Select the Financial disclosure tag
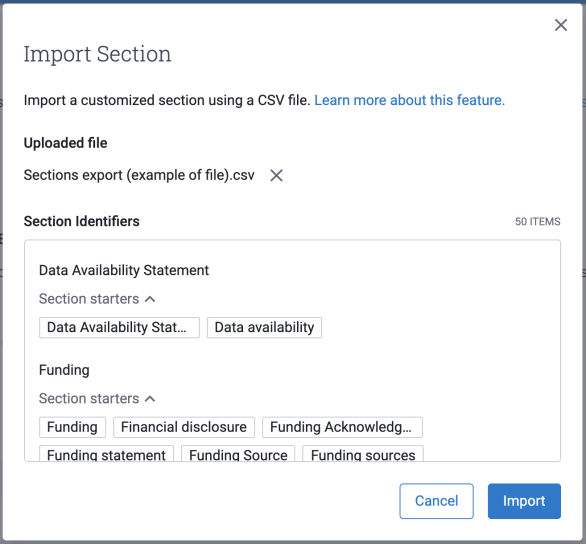 coord(184,427)
